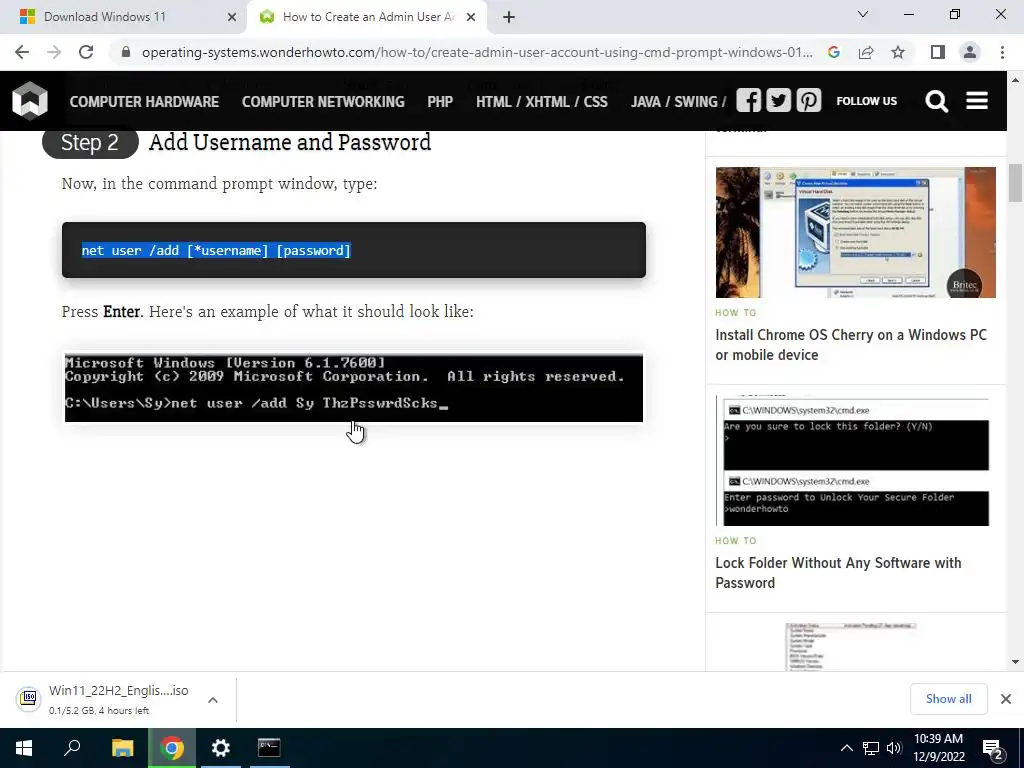This screenshot has width=1024, height=768.
Task: Click the net user /add command code block
Action: [354, 250]
